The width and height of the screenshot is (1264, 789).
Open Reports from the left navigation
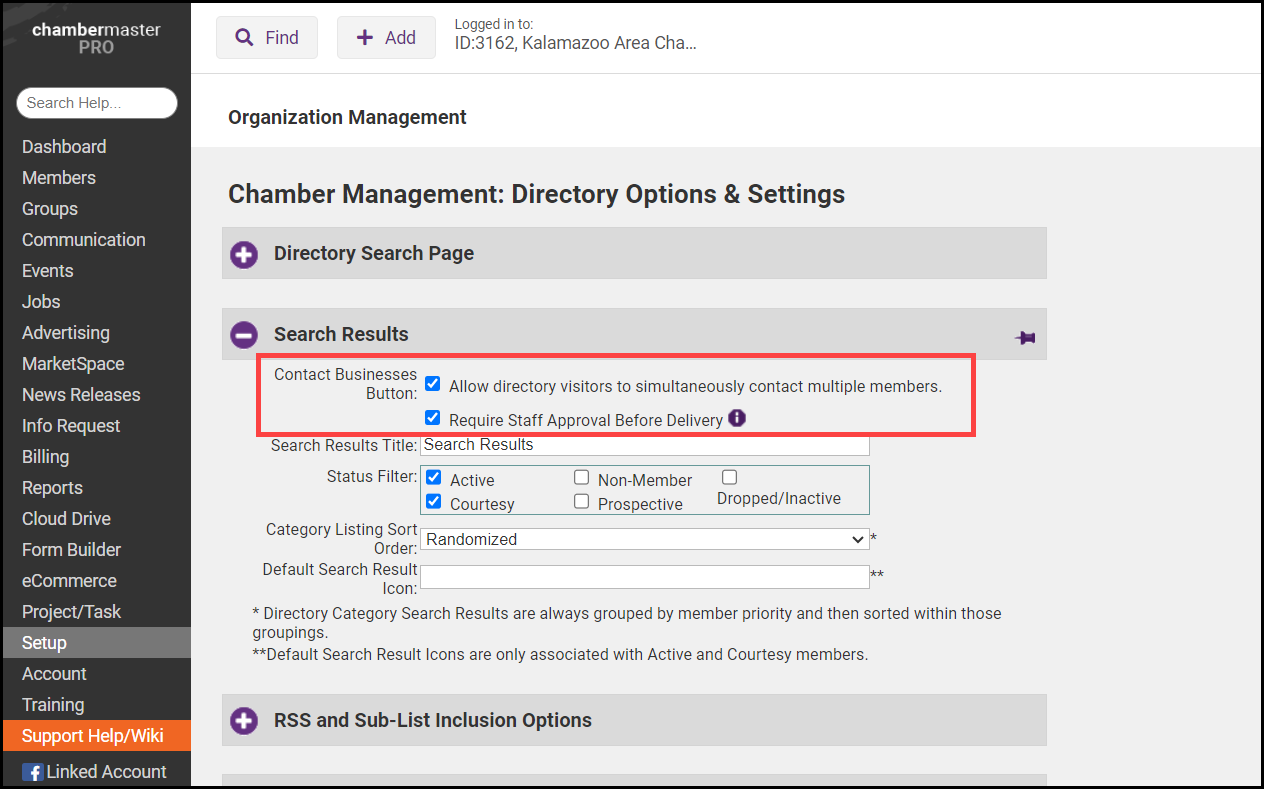52,488
